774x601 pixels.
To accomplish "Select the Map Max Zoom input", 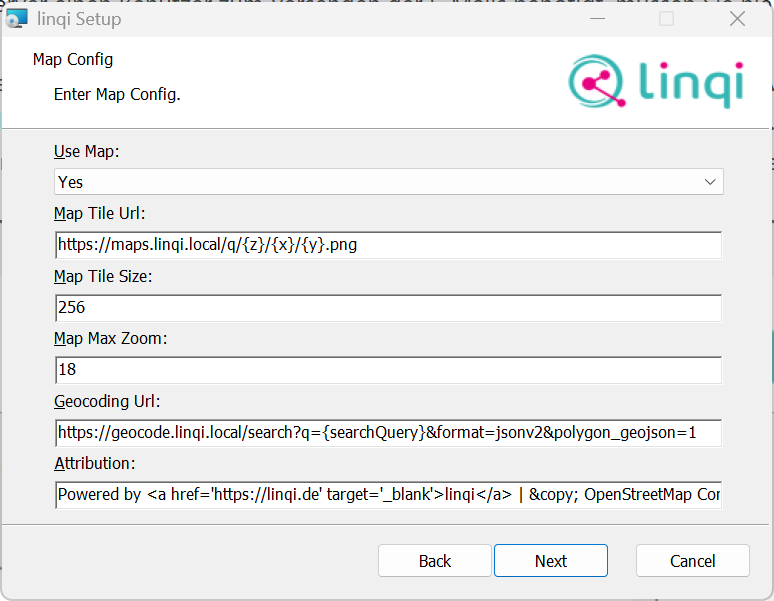I will point(388,371).
